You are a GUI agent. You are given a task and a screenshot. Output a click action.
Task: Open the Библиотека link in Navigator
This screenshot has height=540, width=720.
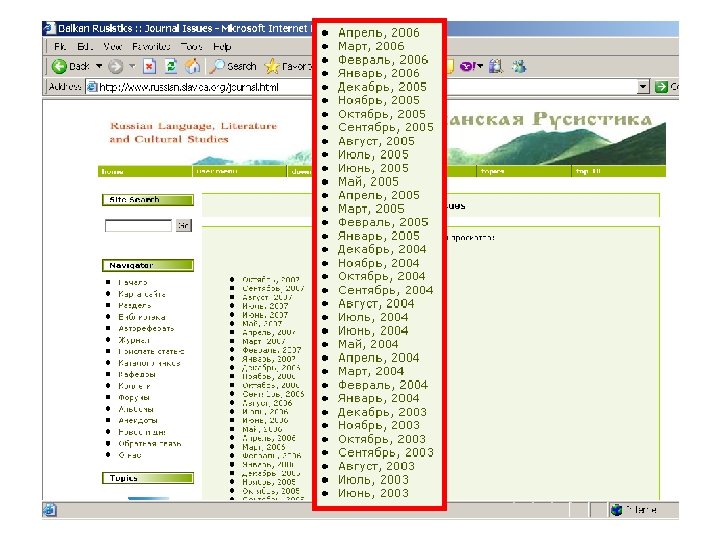[141, 317]
